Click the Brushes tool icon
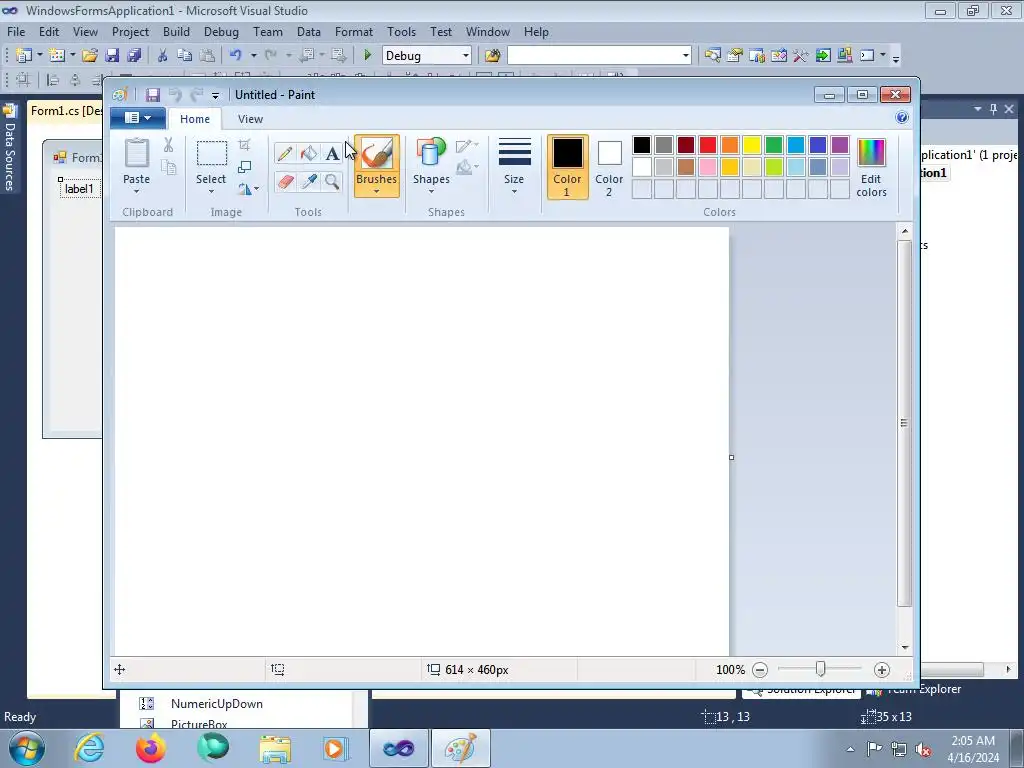 tap(377, 154)
